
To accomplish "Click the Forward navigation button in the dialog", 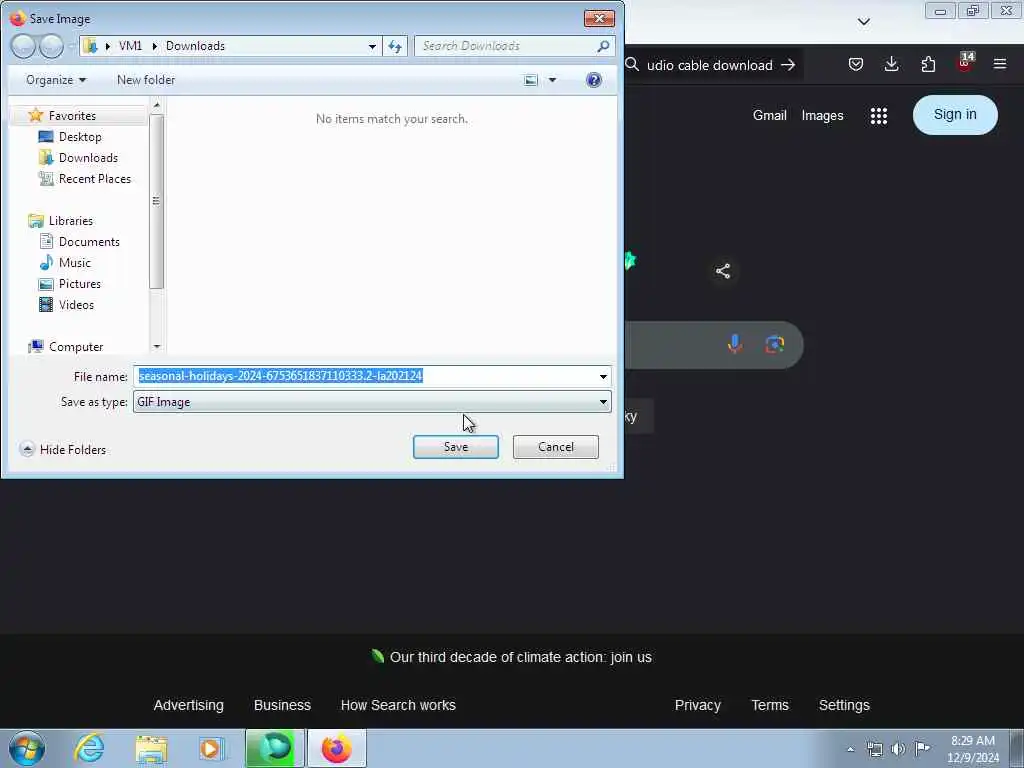I will [x=51, y=46].
